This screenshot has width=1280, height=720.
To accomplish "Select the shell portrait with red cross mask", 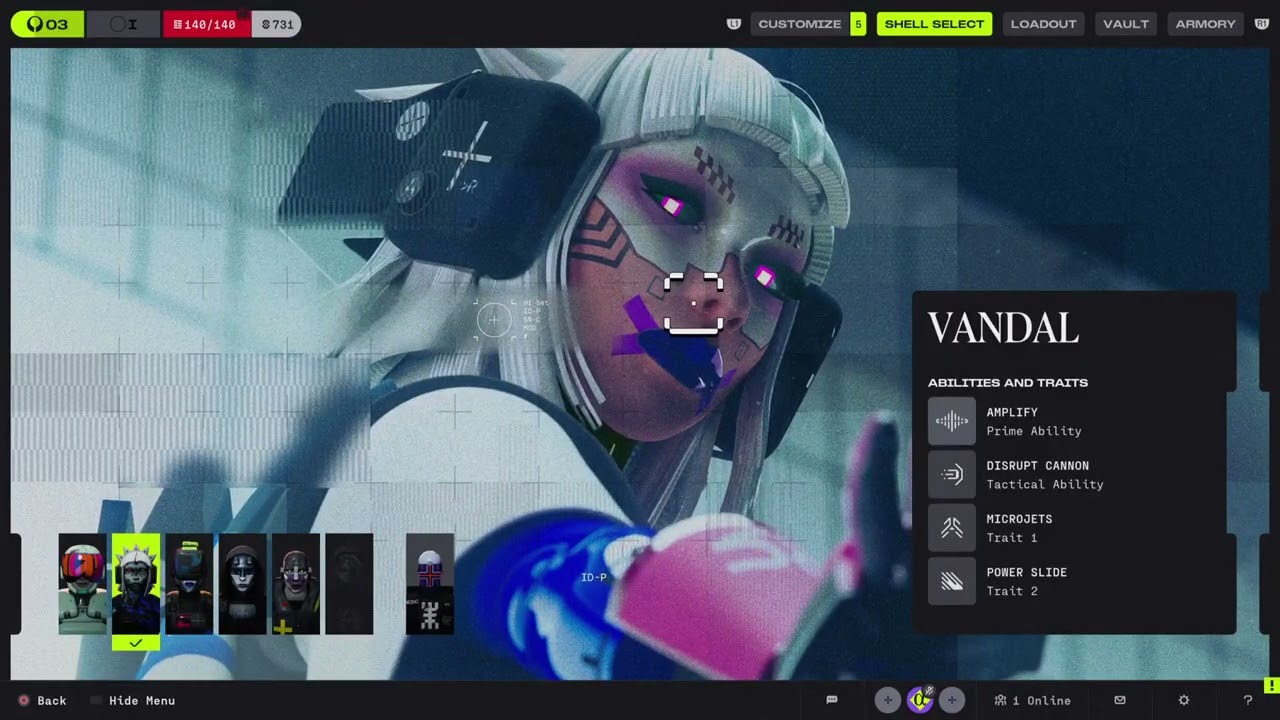I will (x=430, y=584).
